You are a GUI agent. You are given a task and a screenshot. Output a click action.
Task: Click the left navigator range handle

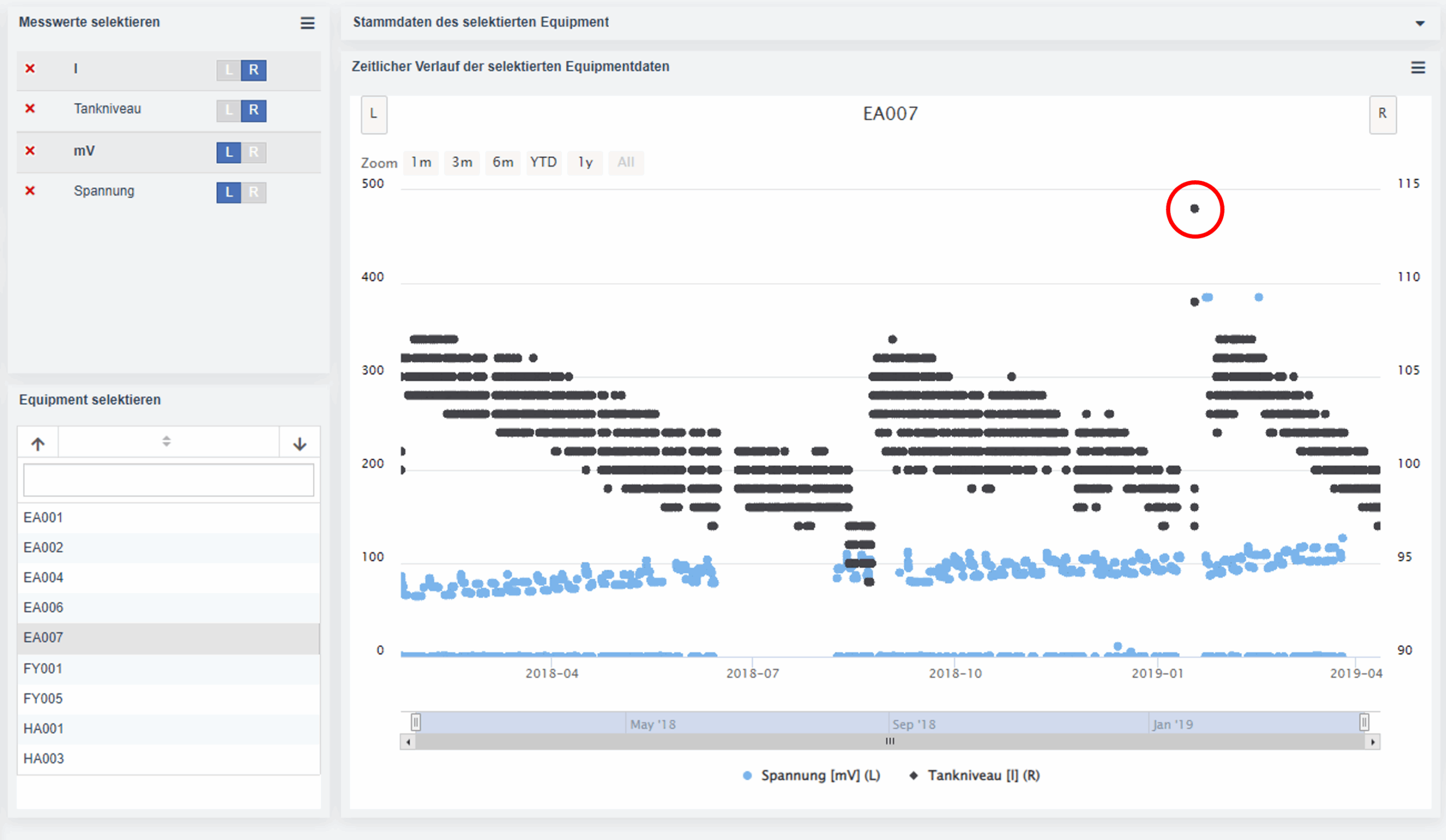(x=416, y=723)
